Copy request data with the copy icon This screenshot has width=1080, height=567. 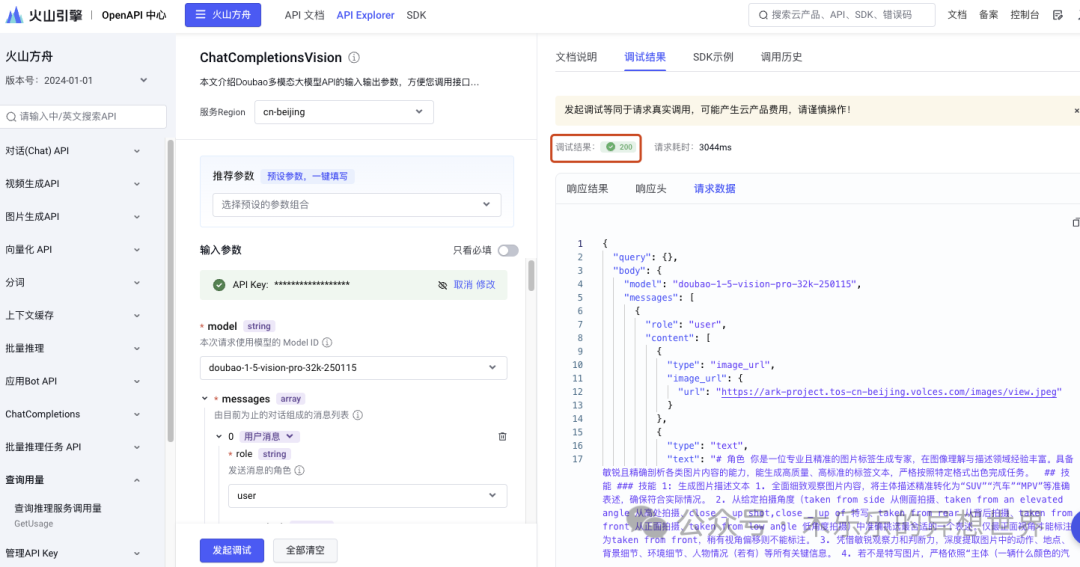1075,222
